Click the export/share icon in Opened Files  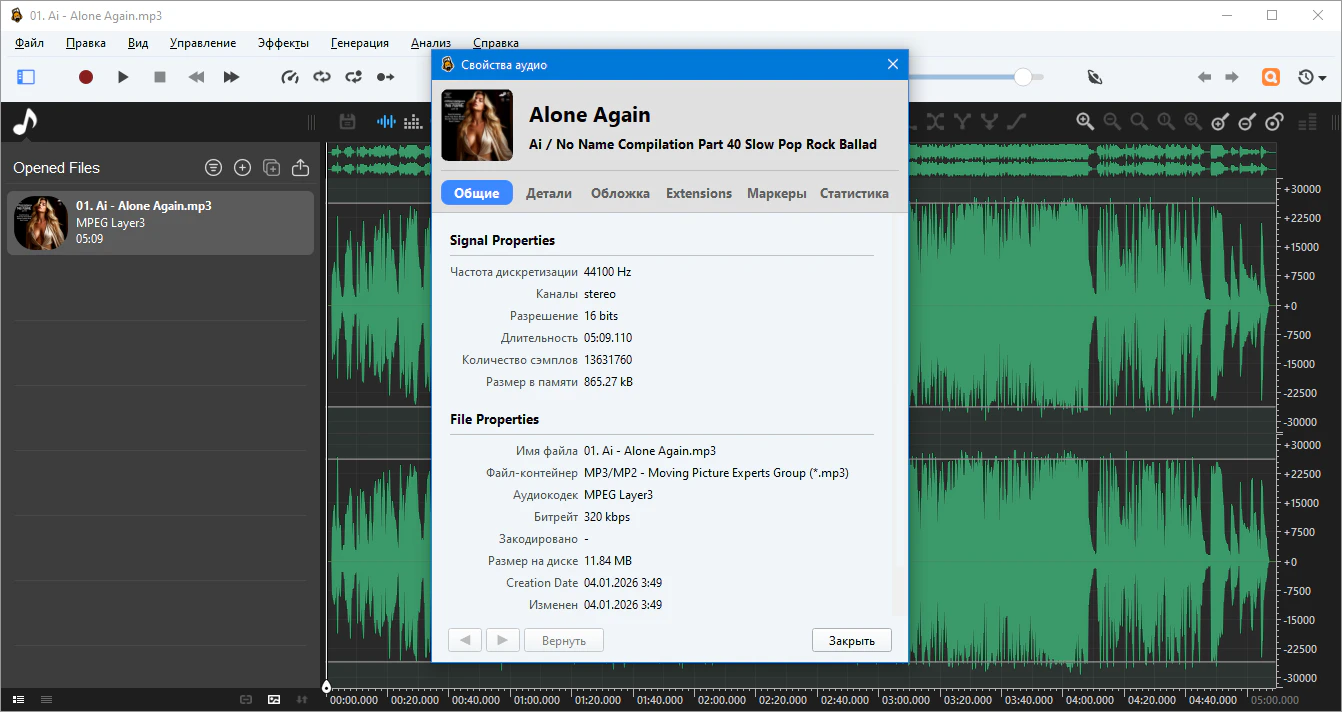pyautogui.click(x=300, y=168)
